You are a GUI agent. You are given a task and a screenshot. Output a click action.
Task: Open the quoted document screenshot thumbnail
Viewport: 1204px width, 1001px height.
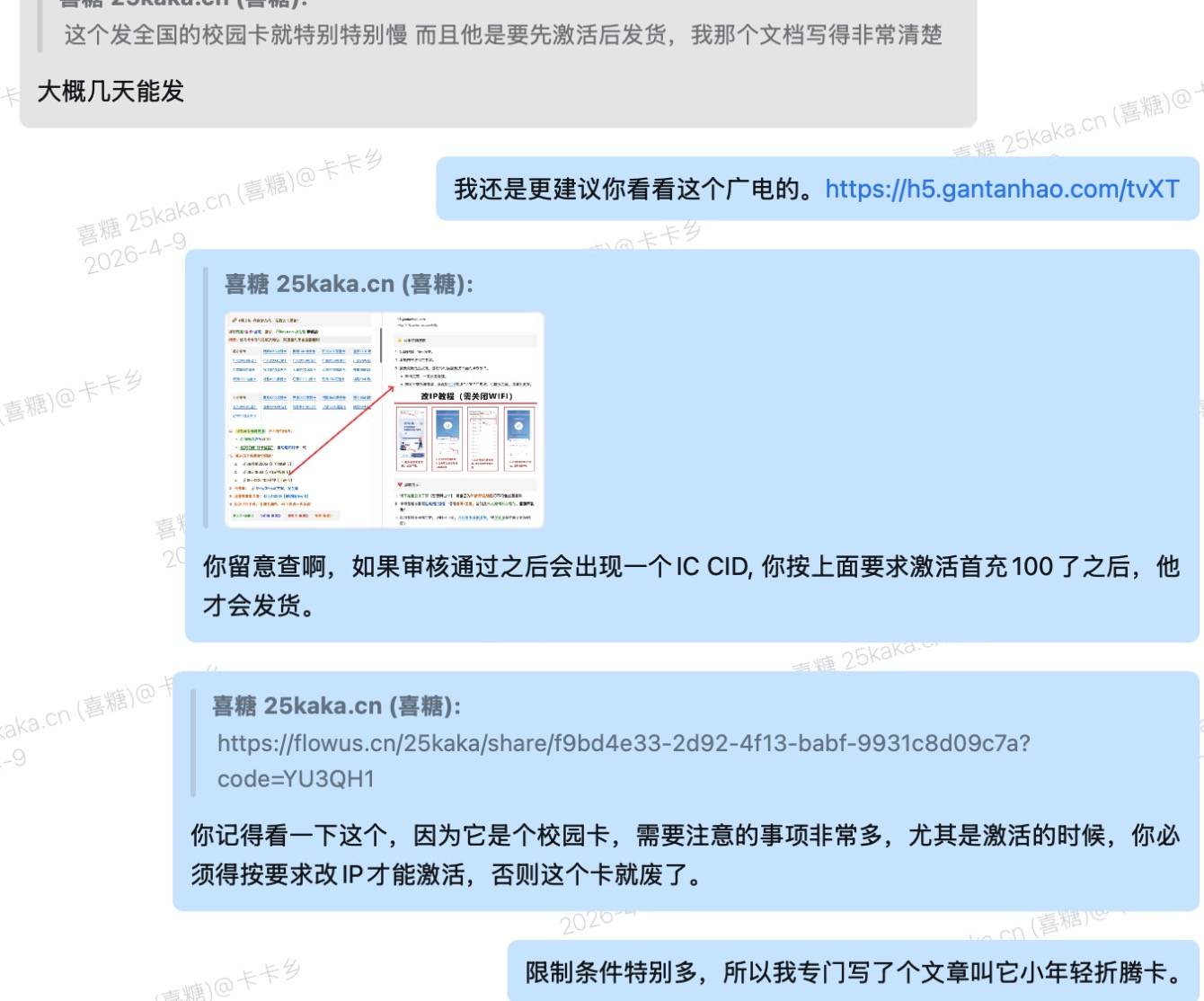(385, 419)
